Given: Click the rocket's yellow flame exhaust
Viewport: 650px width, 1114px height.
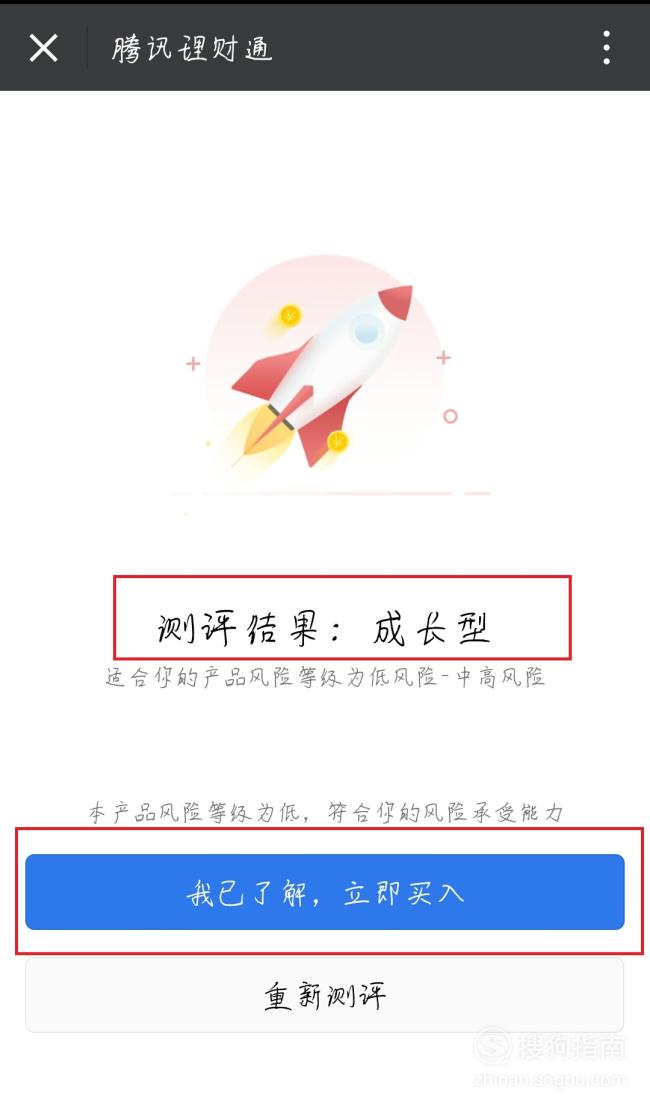Looking at the screenshot, I should pos(255,434).
